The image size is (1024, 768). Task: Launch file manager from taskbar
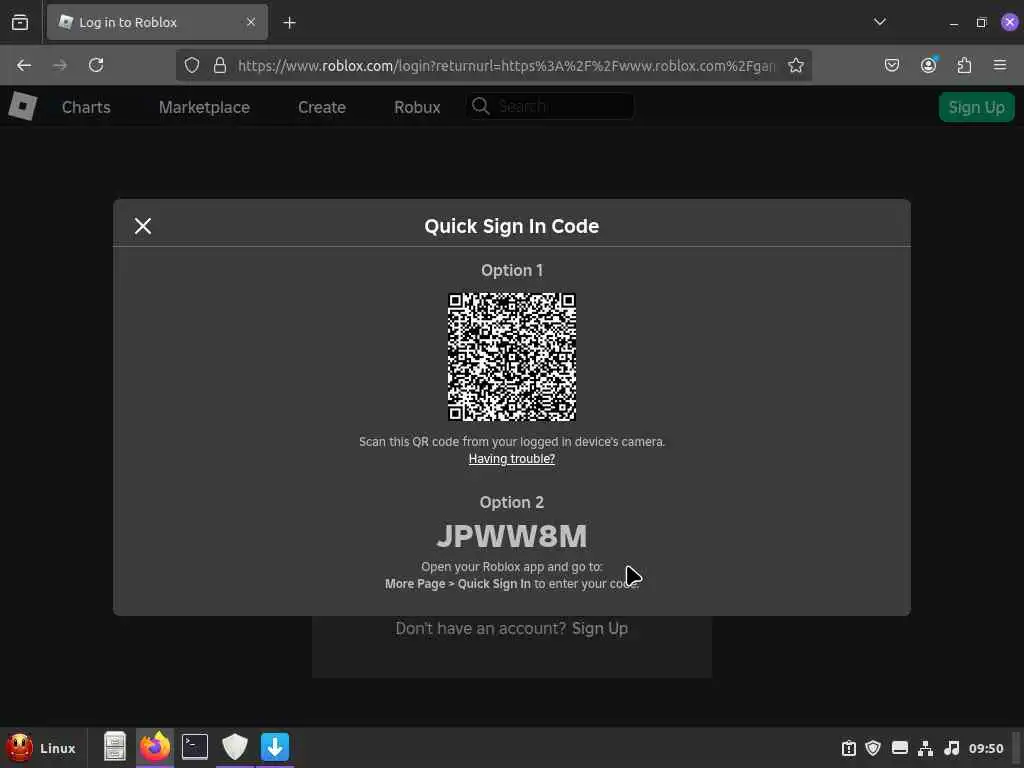pos(115,746)
